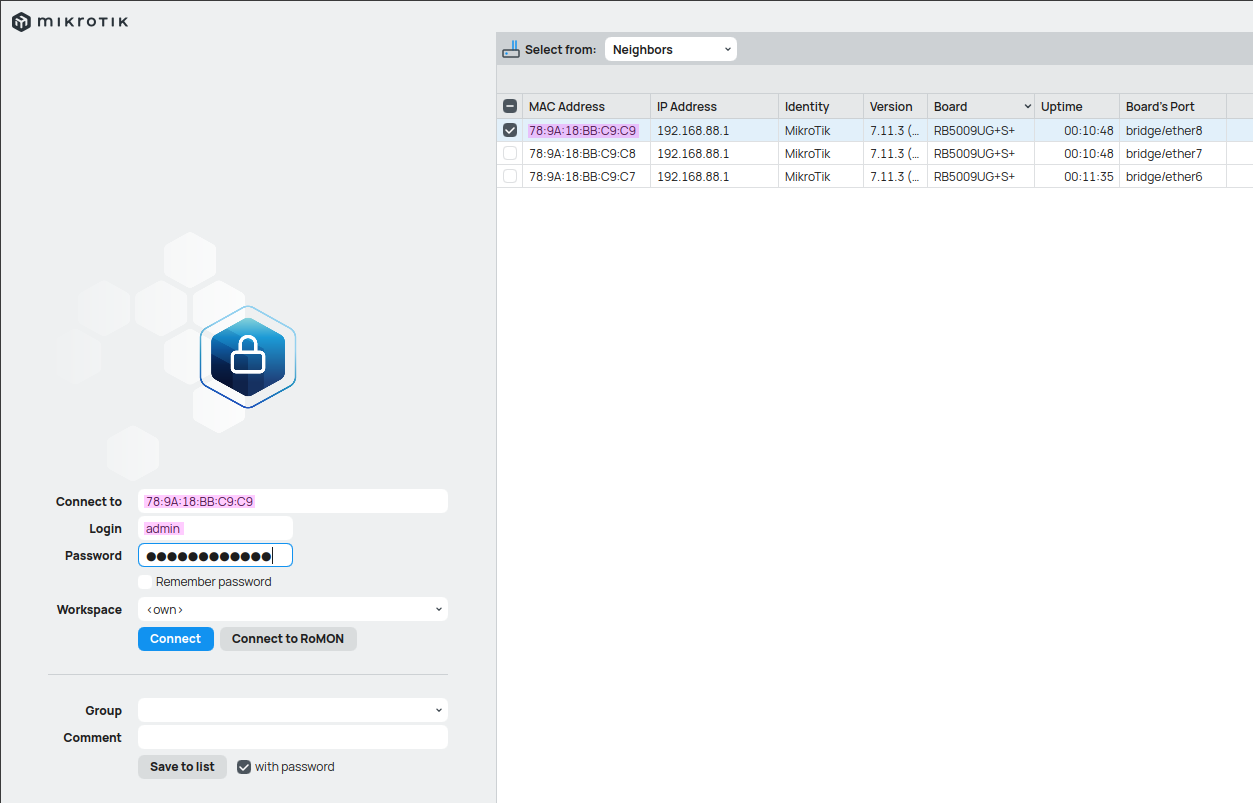Image resolution: width=1253 pixels, height=803 pixels.
Task: Click IP 192.168.88.1 in ether8 row
Action: click(693, 131)
